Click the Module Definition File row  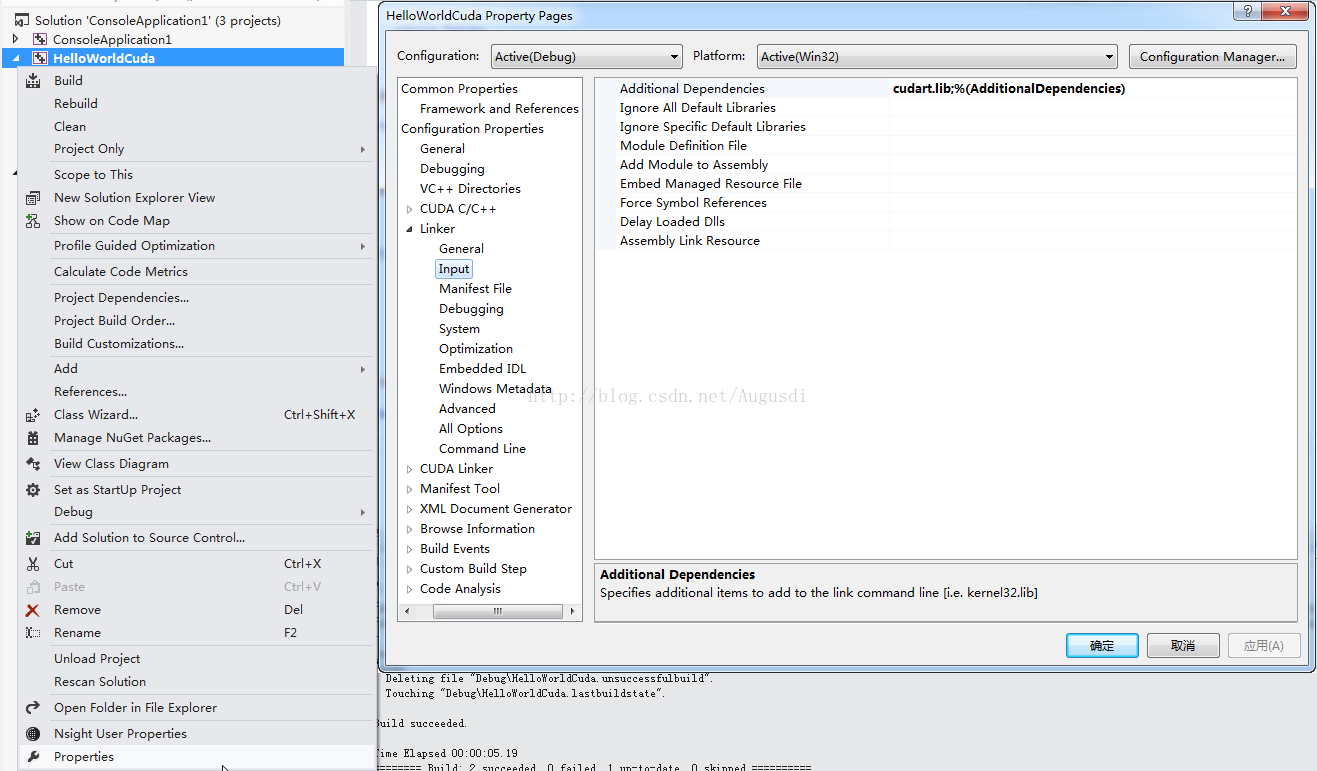click(946, 146)
